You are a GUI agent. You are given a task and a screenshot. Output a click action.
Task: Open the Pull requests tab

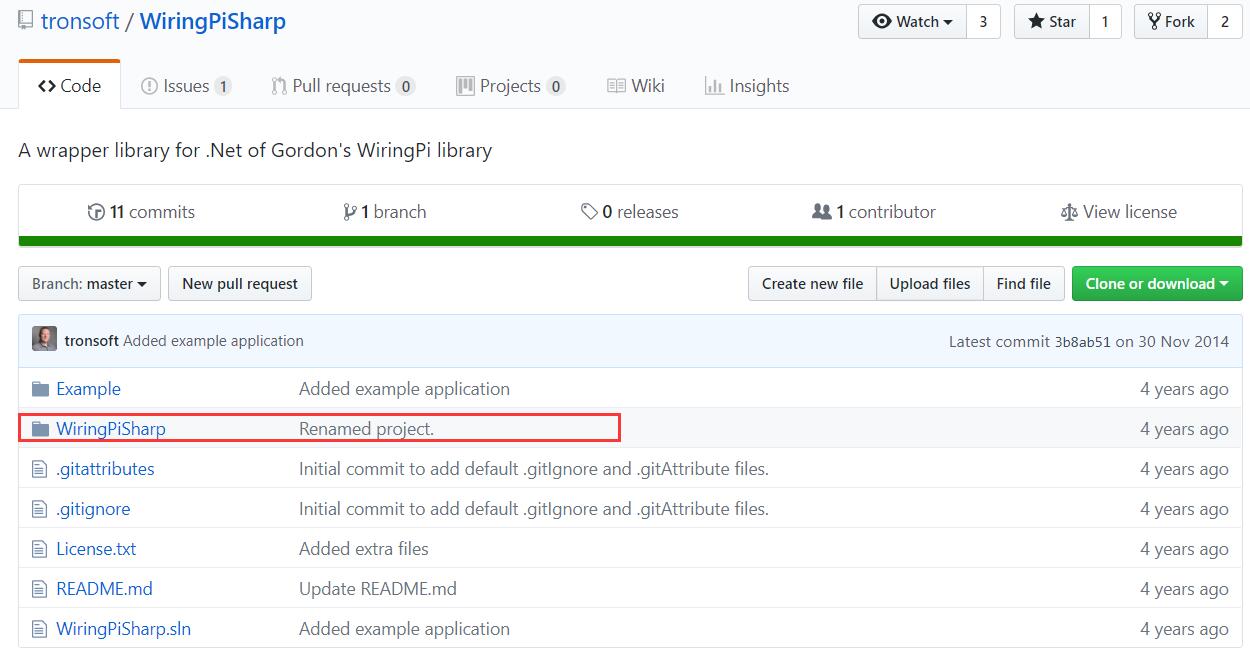pyautogui.click(x=341, y=86)
